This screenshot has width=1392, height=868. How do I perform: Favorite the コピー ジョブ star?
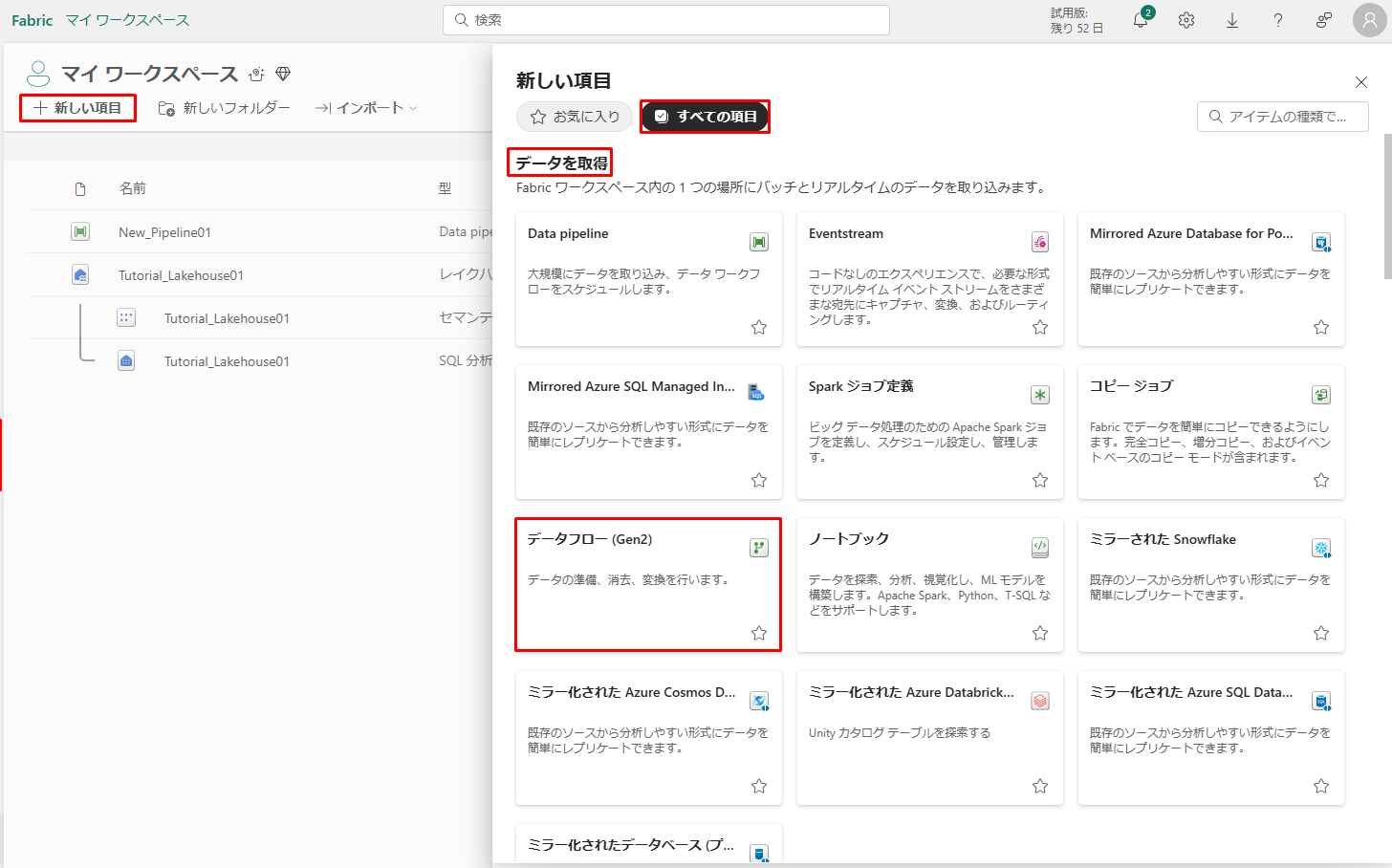tap(1321, 480)
